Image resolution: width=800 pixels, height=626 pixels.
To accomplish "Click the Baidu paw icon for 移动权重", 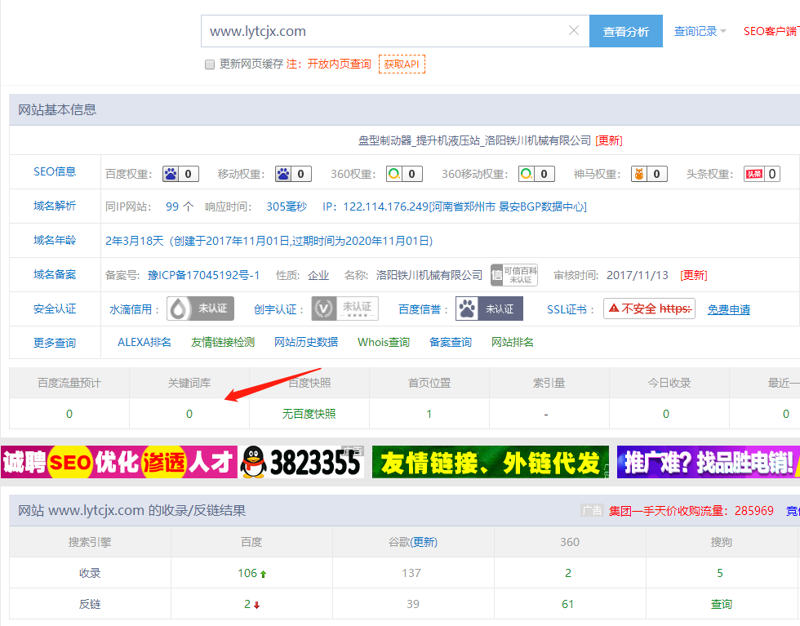I will point(283,174).
